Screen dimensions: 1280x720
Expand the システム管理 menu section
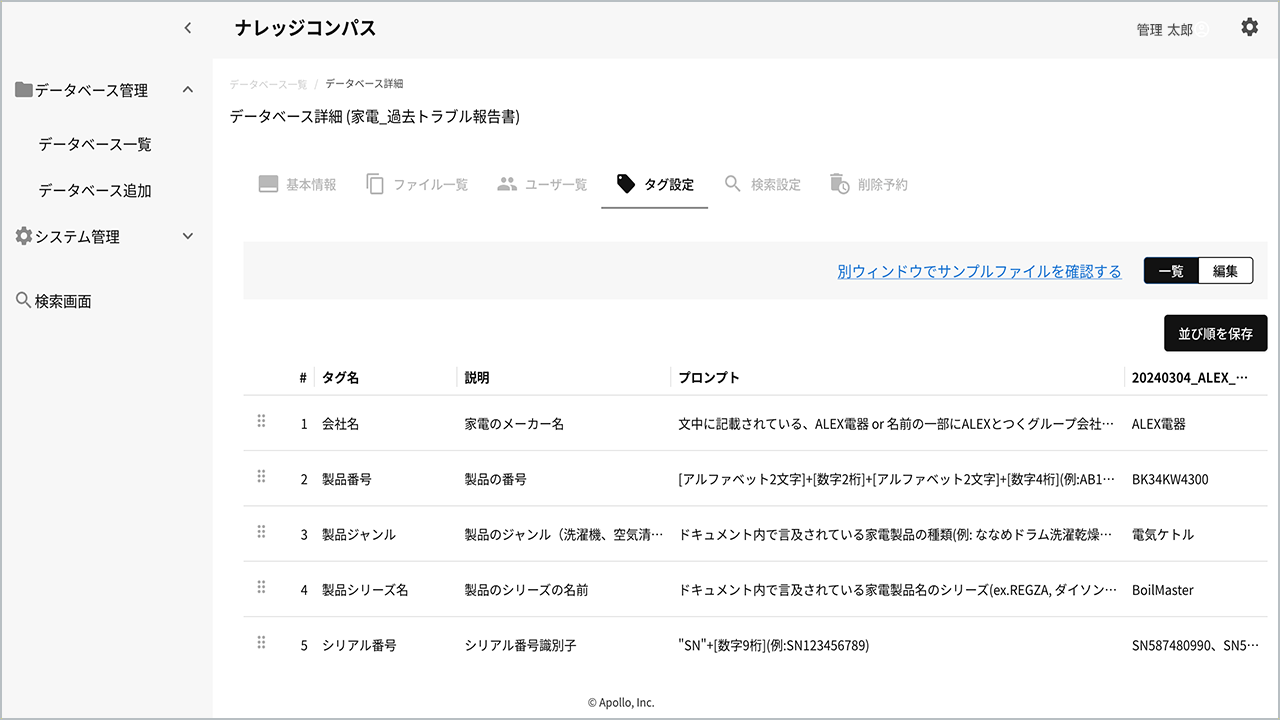tap(188, 237)
